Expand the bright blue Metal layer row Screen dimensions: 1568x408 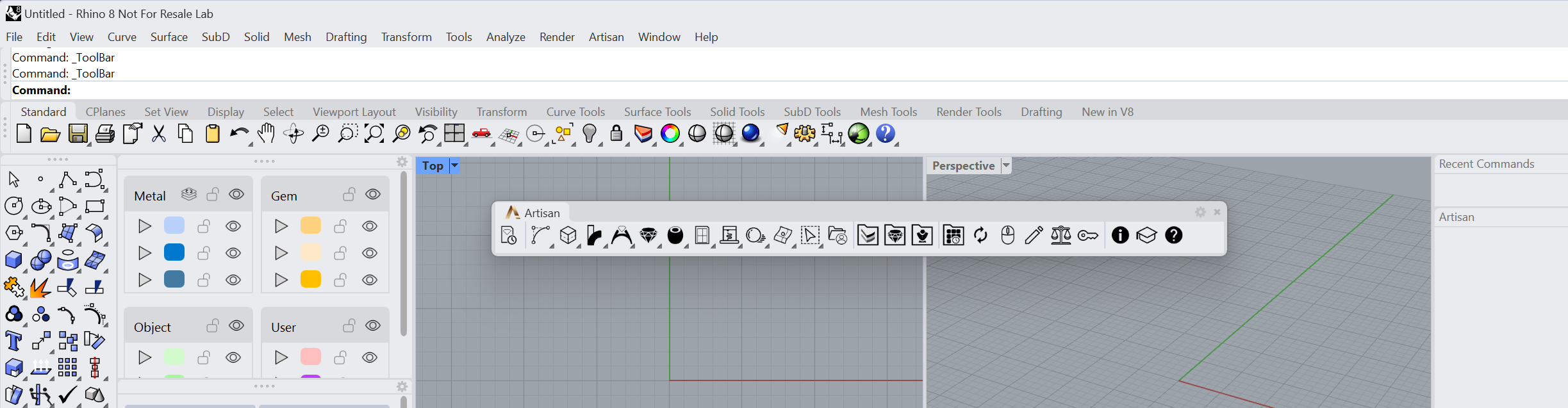[x=145, y=253]
